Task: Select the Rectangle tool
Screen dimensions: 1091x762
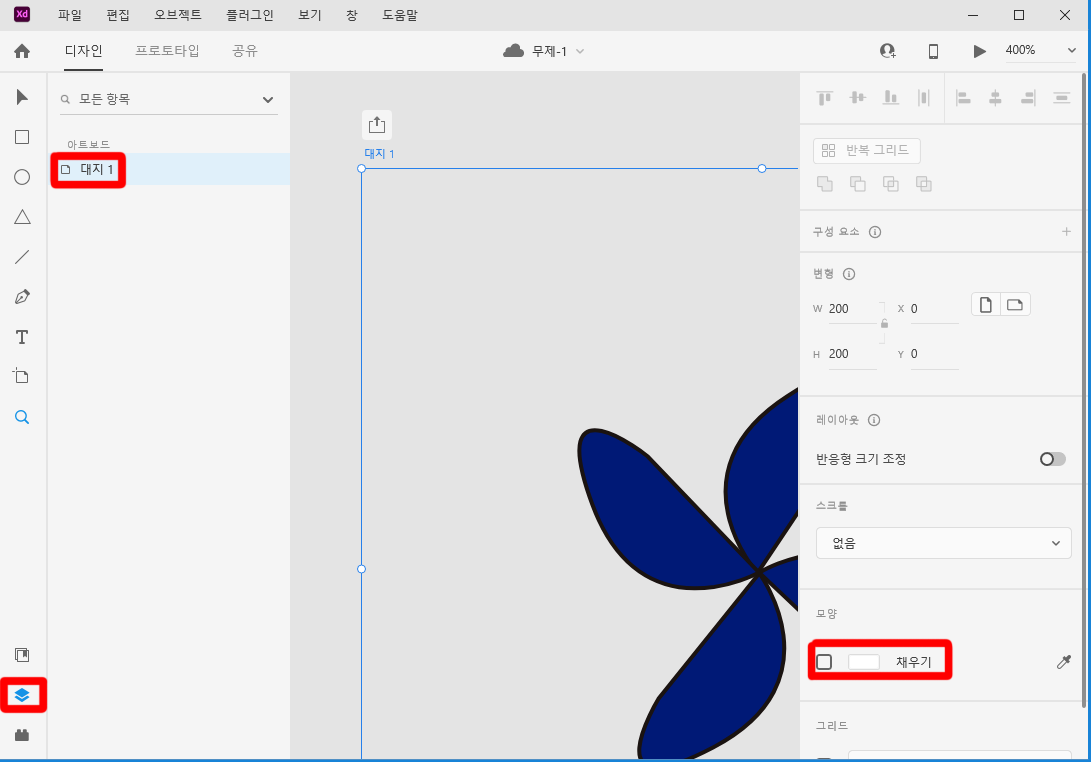Action: (21, 137)
